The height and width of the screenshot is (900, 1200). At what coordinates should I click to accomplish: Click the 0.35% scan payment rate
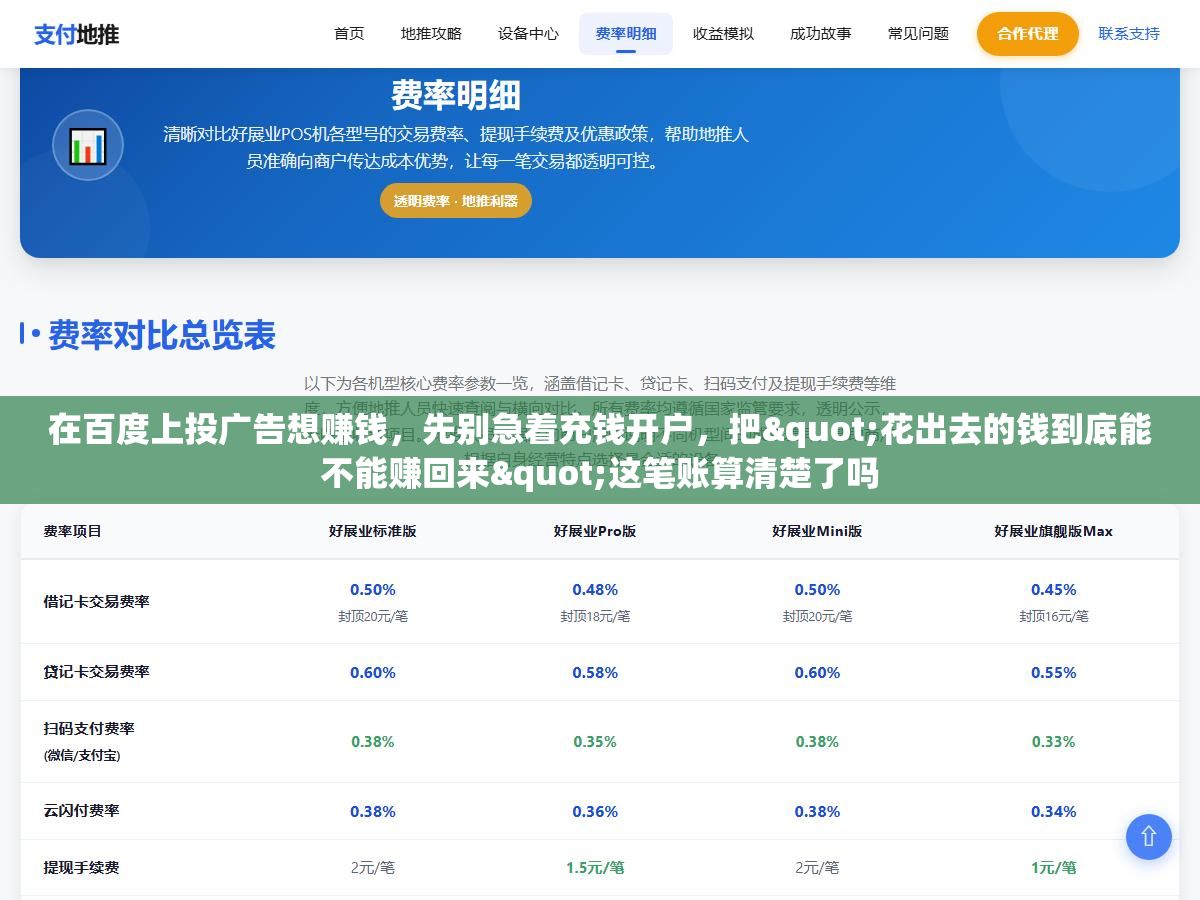(x=595, y=742)
